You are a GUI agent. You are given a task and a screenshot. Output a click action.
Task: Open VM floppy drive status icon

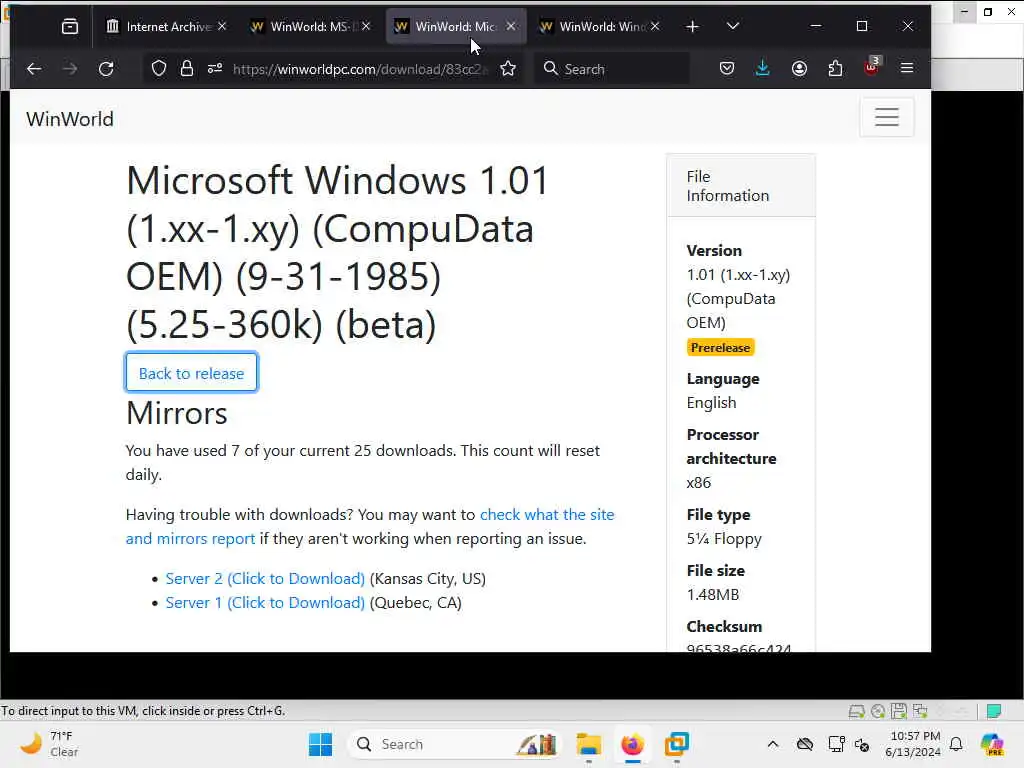pos(899,711)
